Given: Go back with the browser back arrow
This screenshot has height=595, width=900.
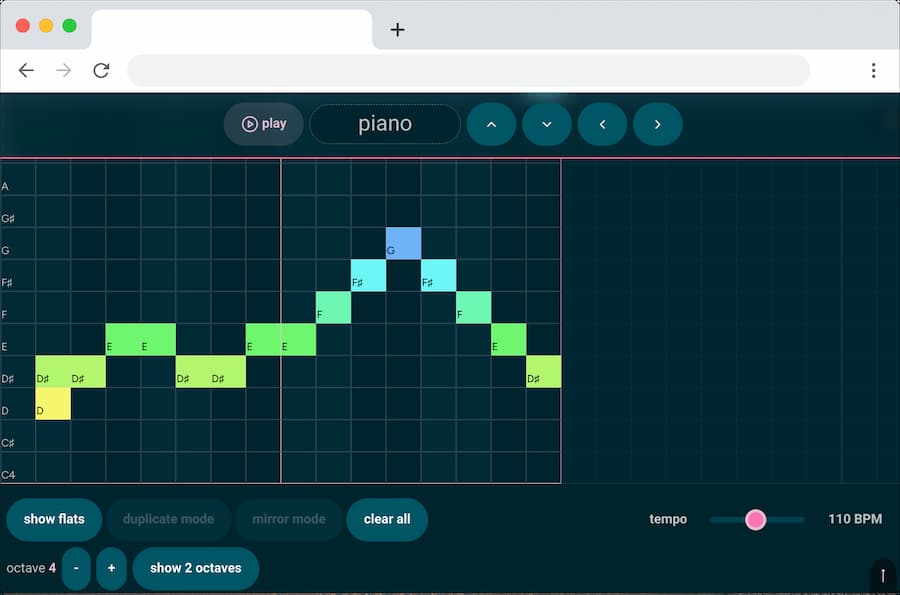Looking at the screenshot, I should pos(26,70).
